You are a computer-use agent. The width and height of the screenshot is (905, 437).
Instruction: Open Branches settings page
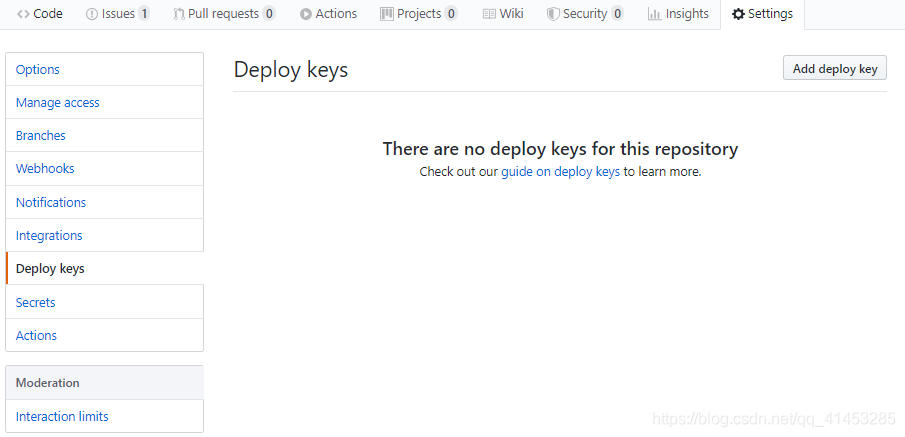tap(41, 136)
